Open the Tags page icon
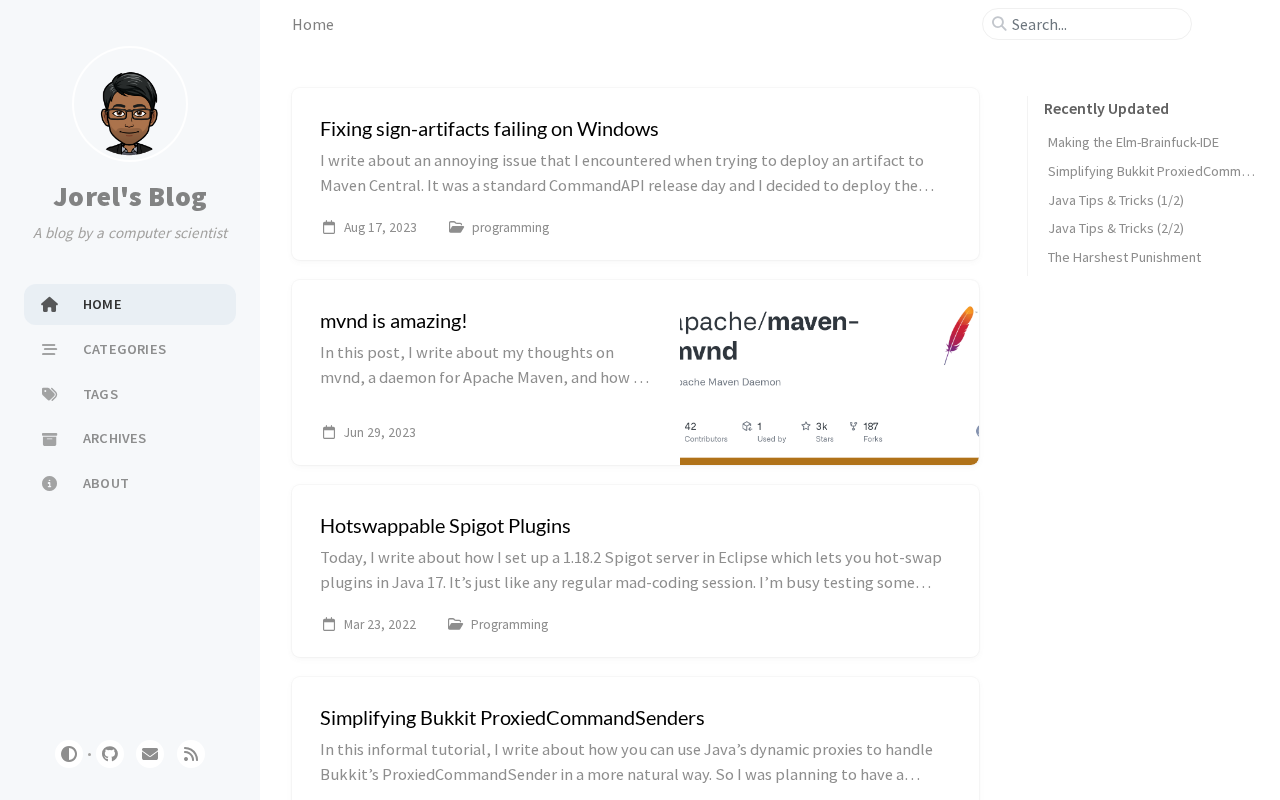 tap(50, 394)
